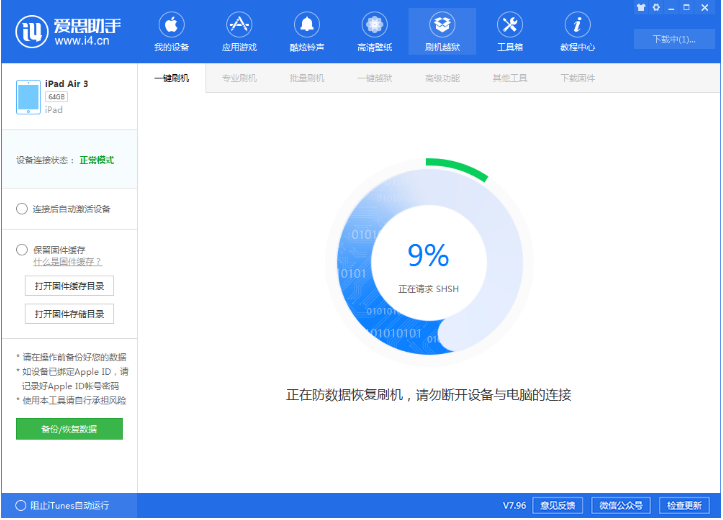Open 酷炫铃声 ringtones bell icon
The height and width of the screenshot is (520, 723).
tap(306, 32)
